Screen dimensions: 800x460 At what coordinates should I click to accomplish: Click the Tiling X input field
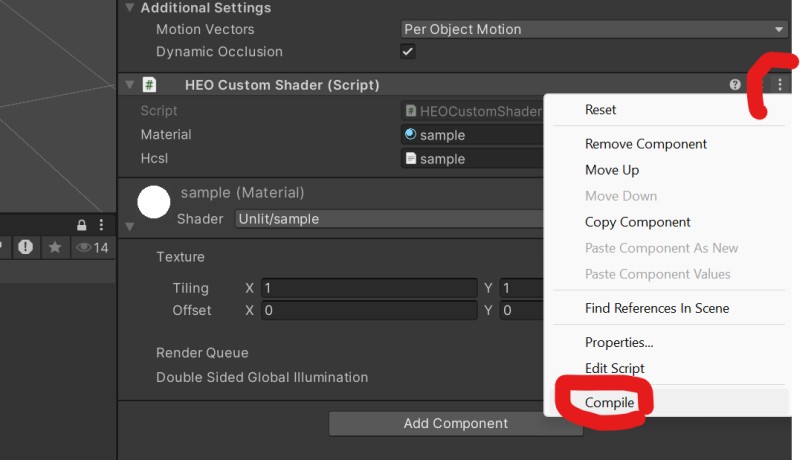point(368,288)
